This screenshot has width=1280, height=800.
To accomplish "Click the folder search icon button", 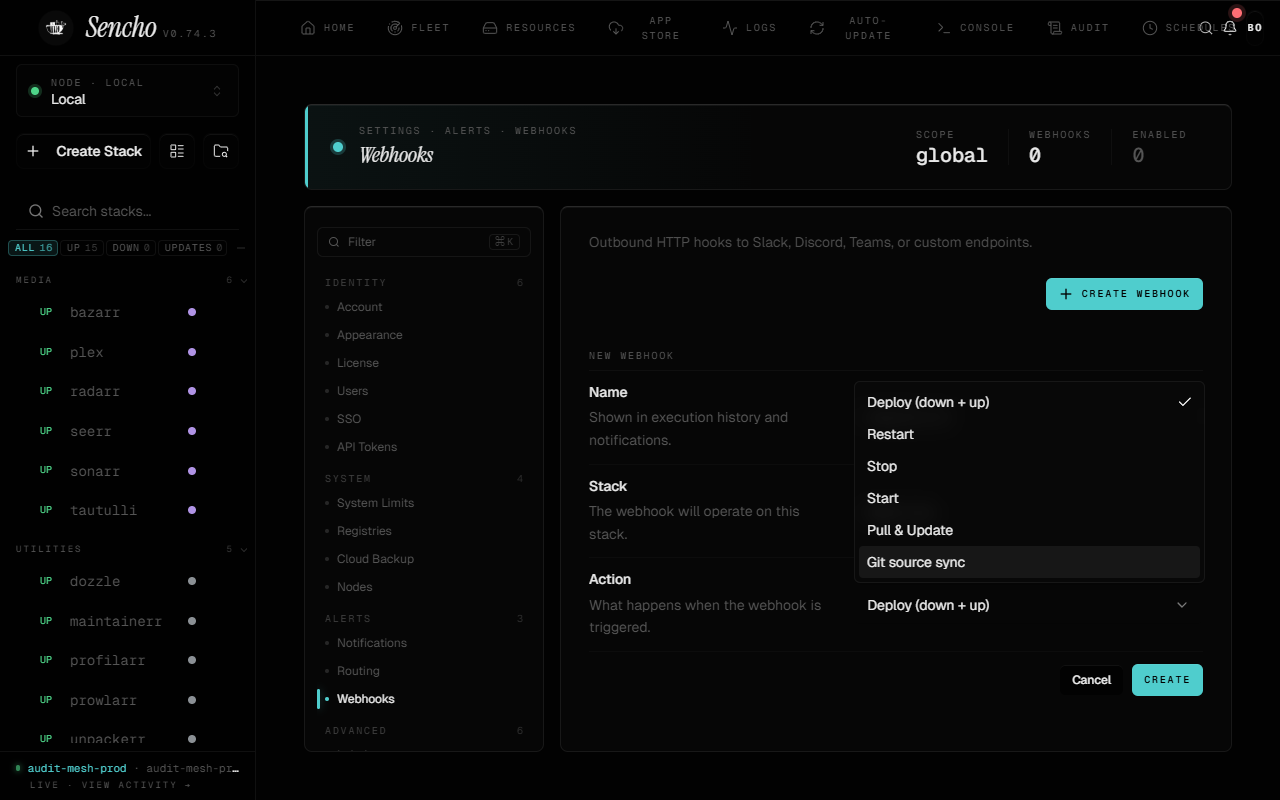I will 221,151.
